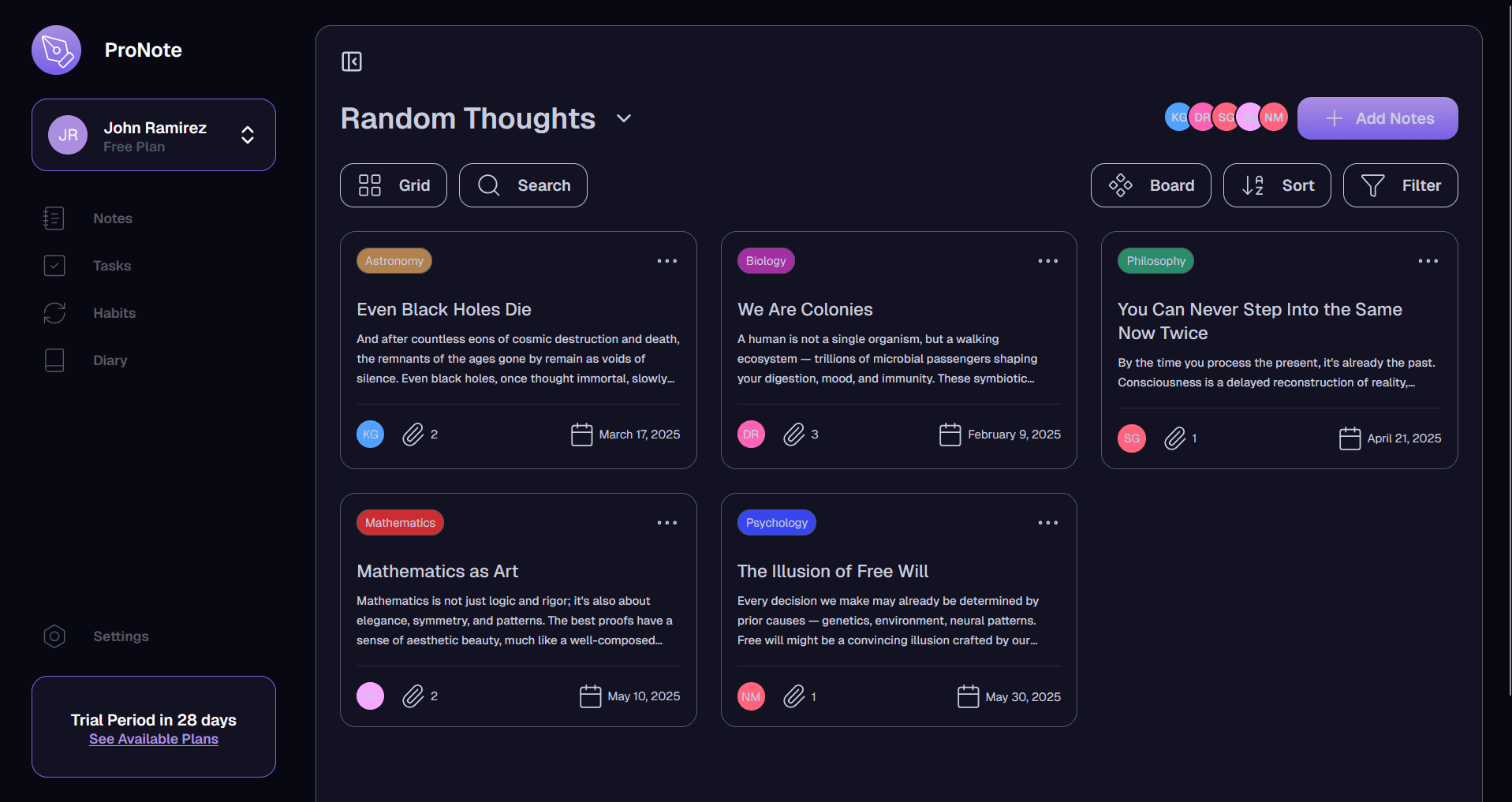This screenshot has width=1512, height=802.
Task: Follow the See Available Plans link
Action: (x=154, y=739)
